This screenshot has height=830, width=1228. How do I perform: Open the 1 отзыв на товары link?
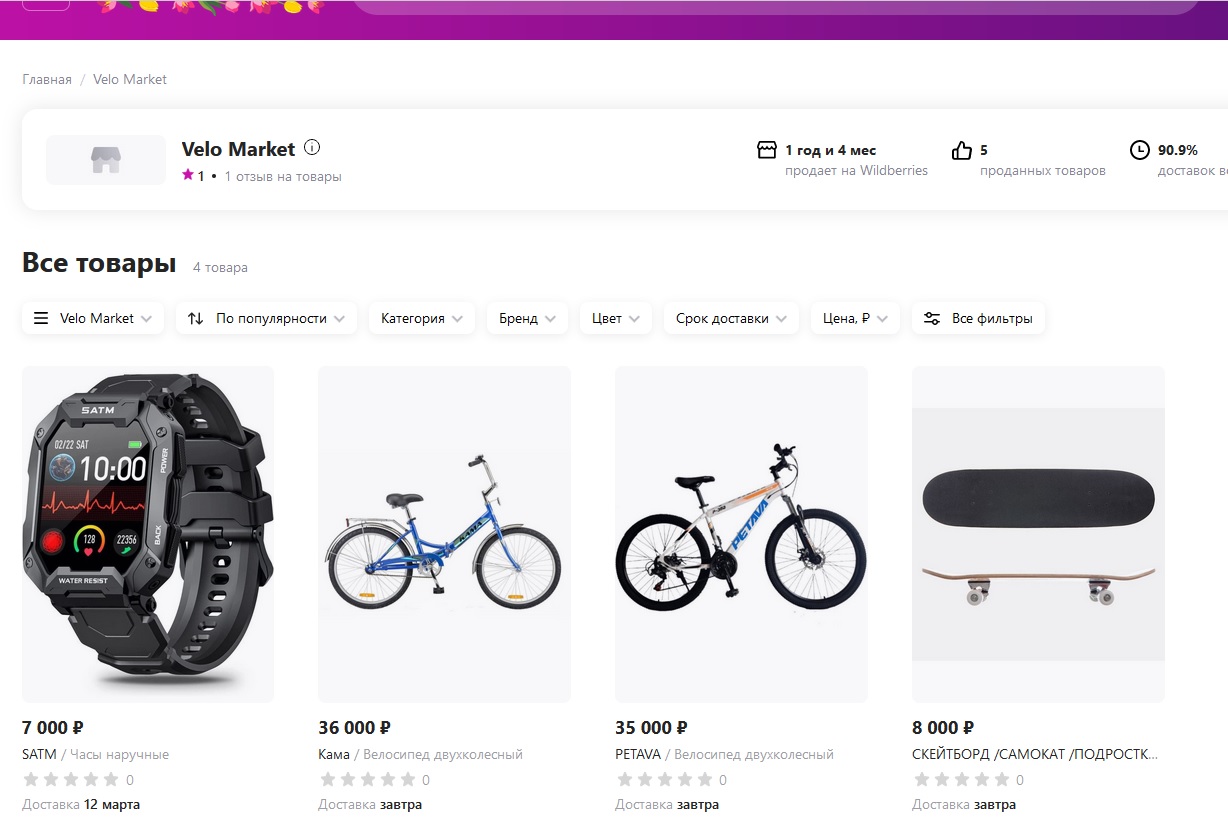click(283, 177)
